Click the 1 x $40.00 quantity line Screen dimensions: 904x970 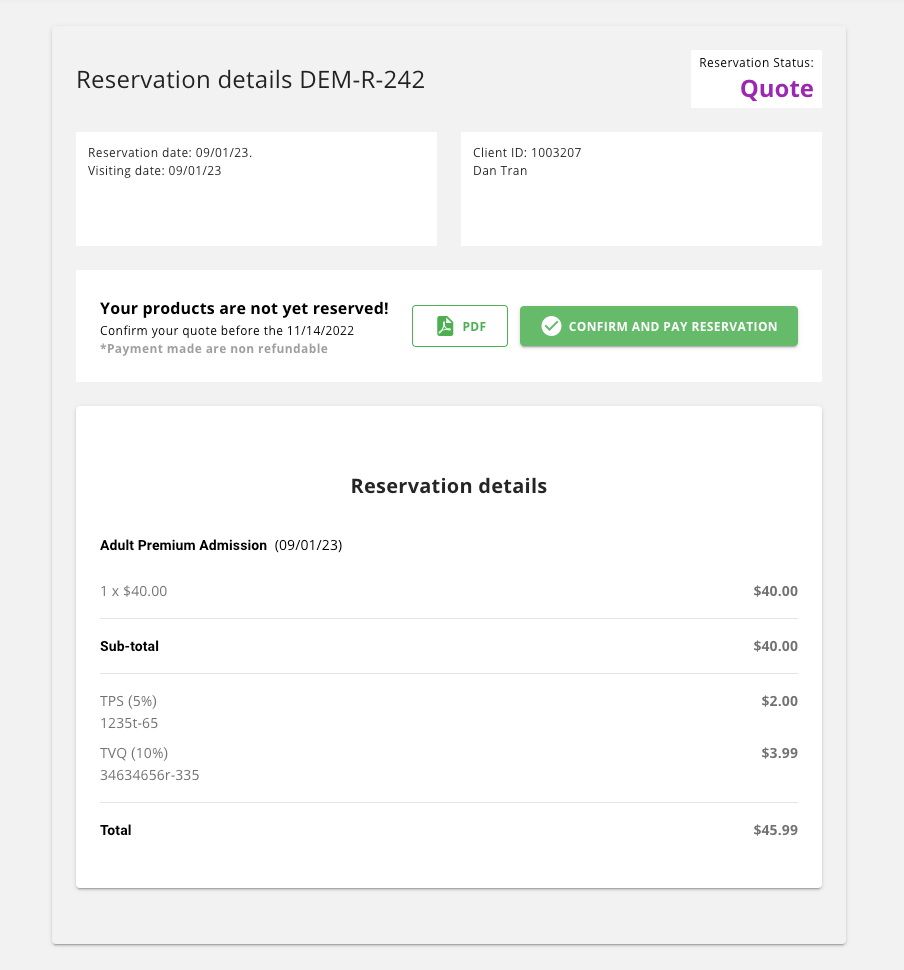tap(134, 591)
